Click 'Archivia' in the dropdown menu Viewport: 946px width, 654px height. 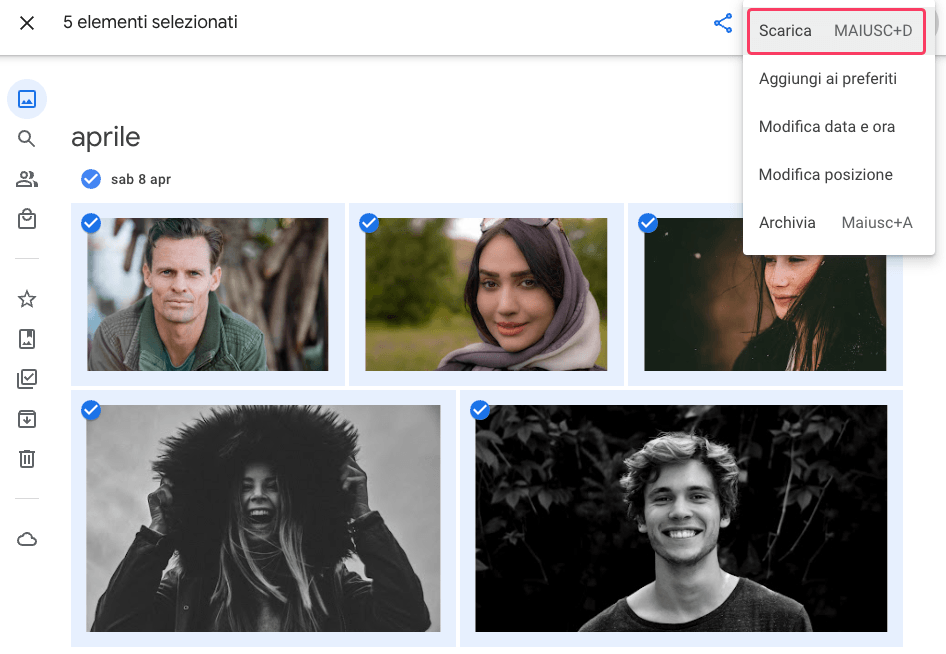(x=787, y=223)
